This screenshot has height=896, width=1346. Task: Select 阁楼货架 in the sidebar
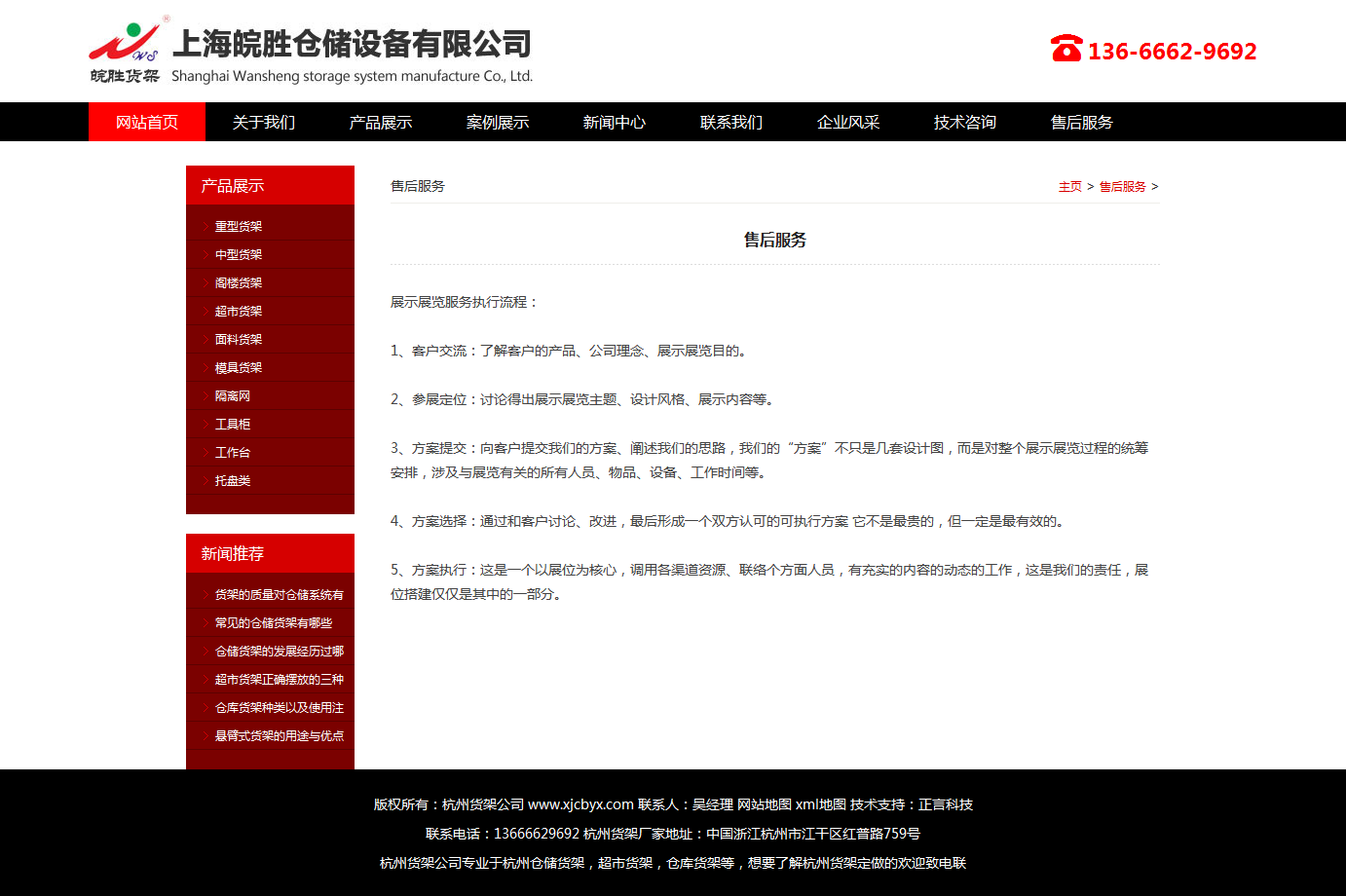(239, 282)
